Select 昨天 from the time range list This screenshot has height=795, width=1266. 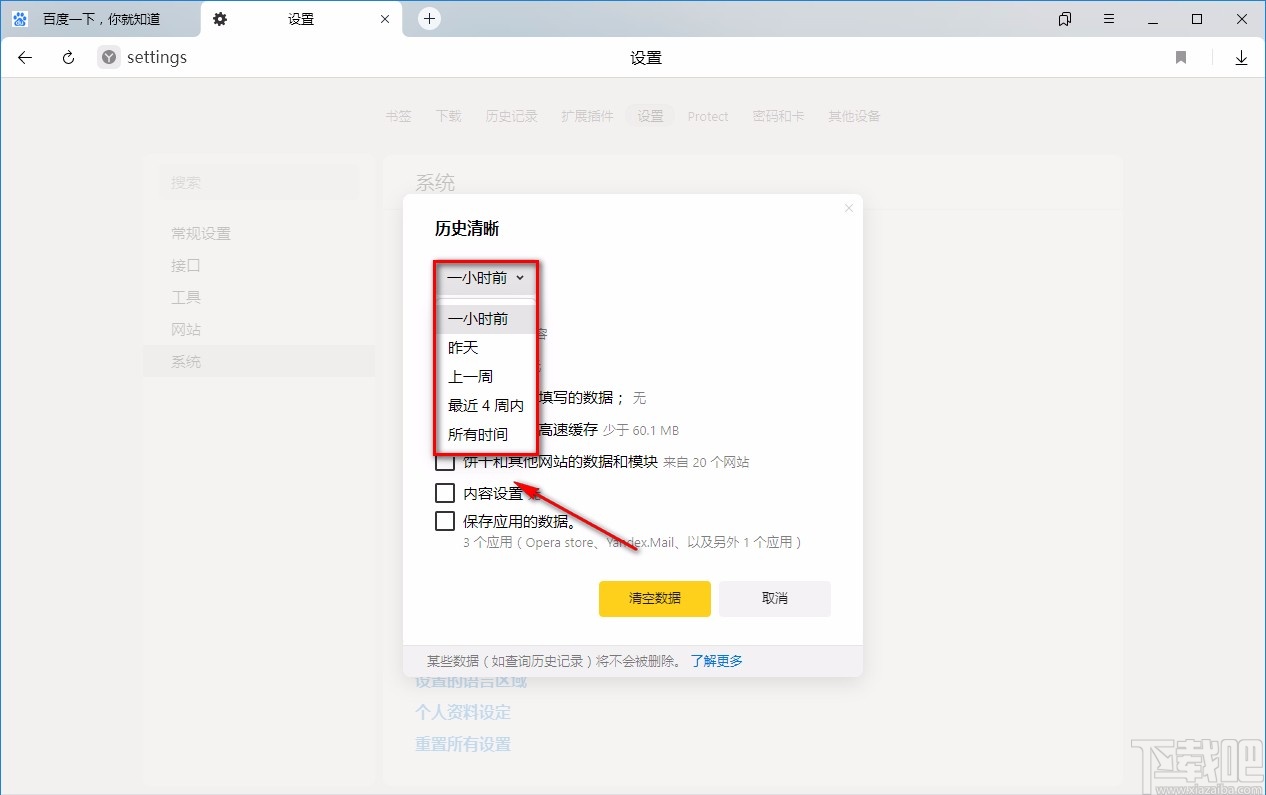coord(464,348)
